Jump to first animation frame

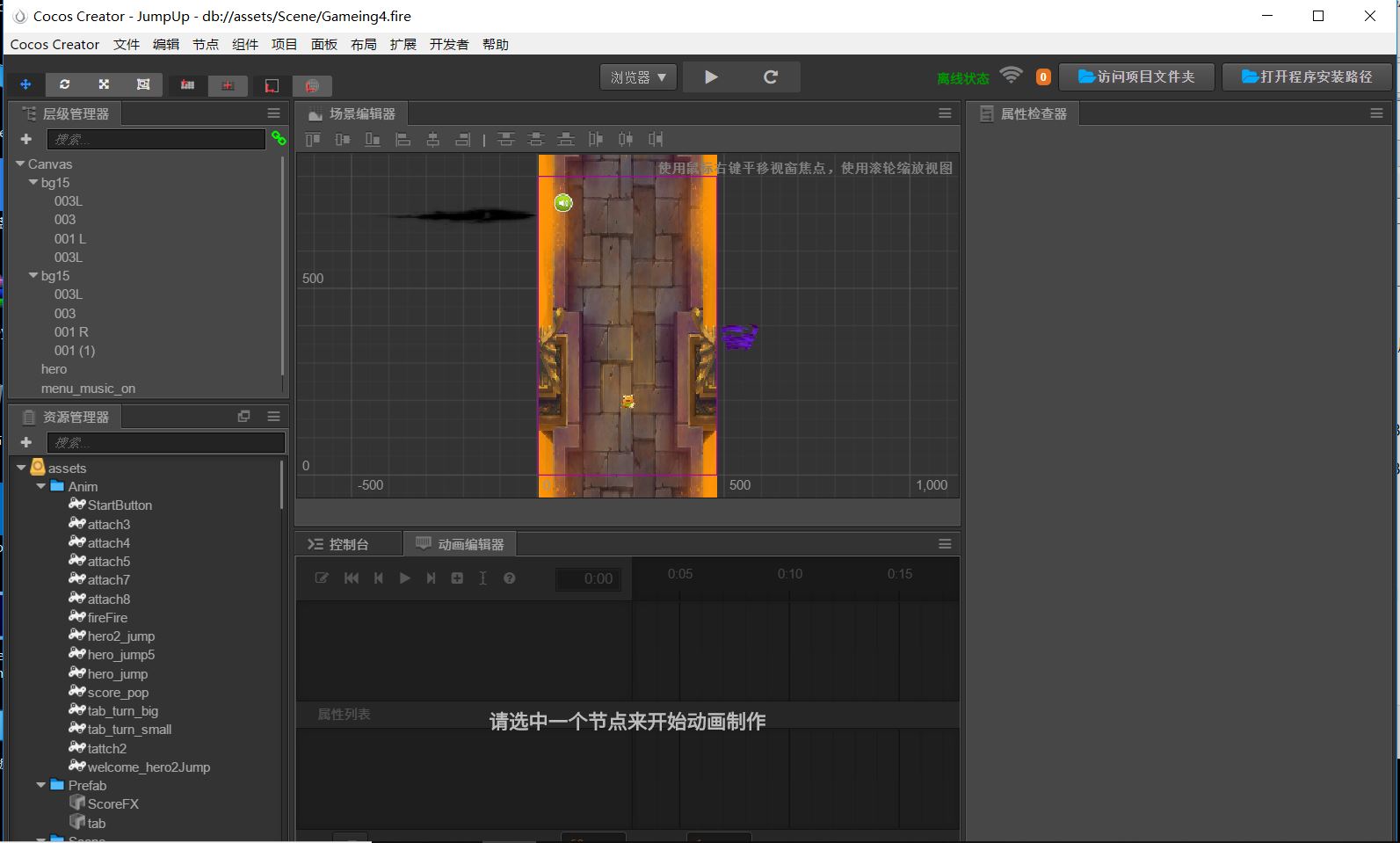pyautogui.click(x=352, y=578)
